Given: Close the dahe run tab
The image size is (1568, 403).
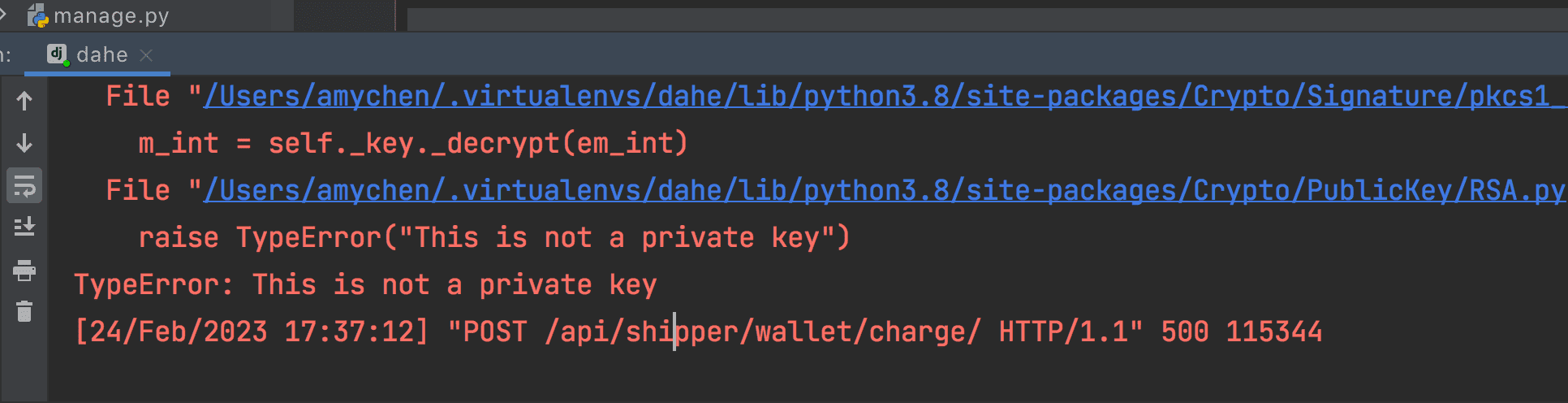Looking at the screenshot, I should [x=146, y=54].
